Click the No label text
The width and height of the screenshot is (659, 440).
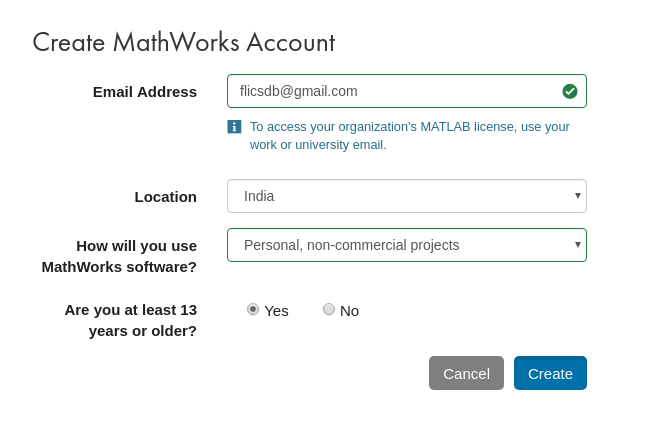pyautogui.click(x=349, y=311)
